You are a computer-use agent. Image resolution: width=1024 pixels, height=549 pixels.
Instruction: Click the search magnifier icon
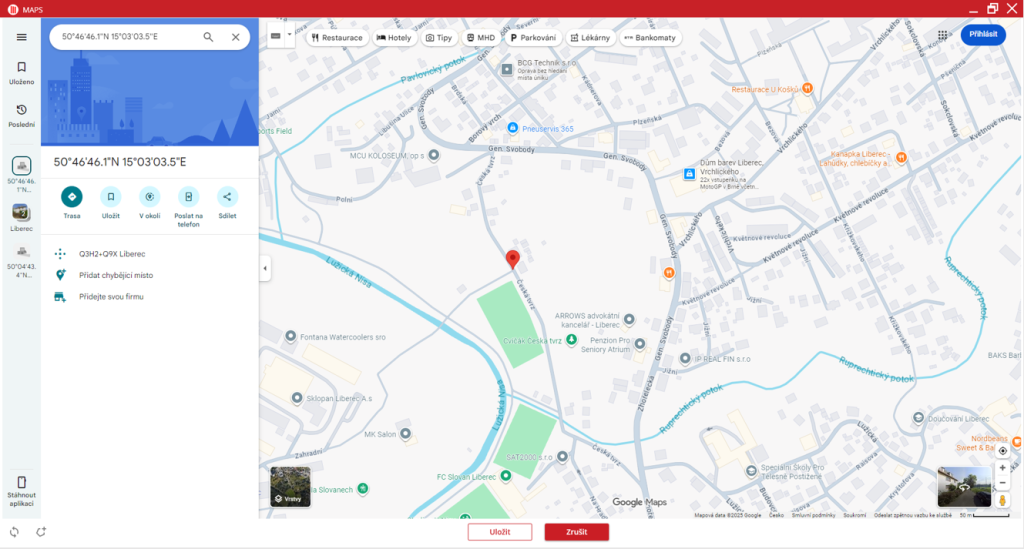(x=208, y=37)
